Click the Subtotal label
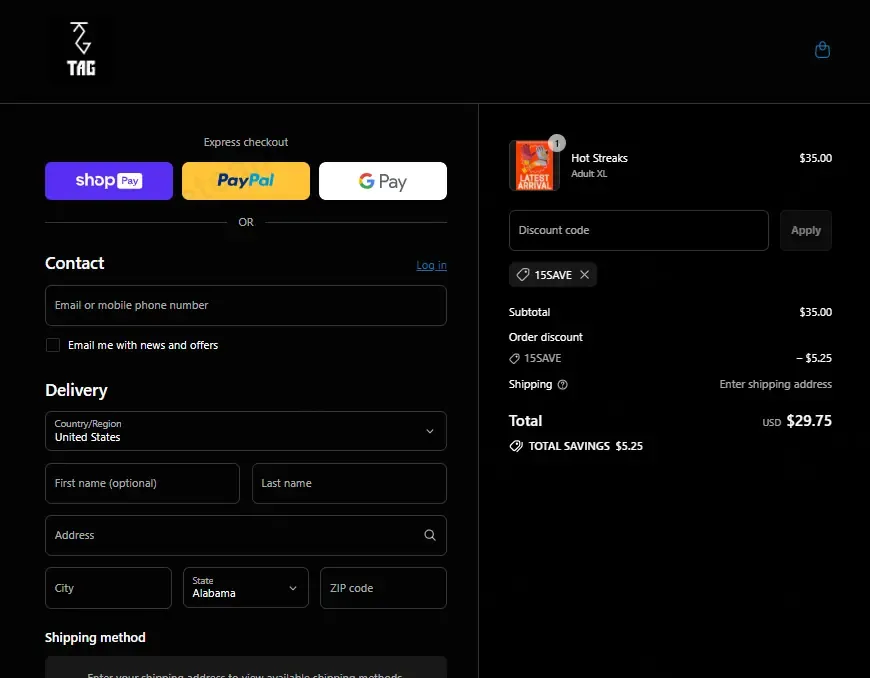Image resolution: width=870 pixels, height=678 pixels. tap(529, 312)
